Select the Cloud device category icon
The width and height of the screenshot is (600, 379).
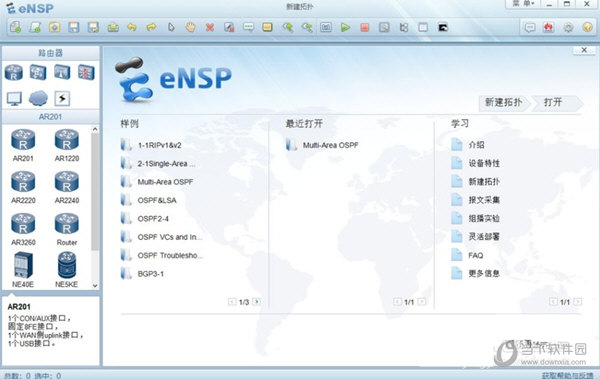(38, 98)
